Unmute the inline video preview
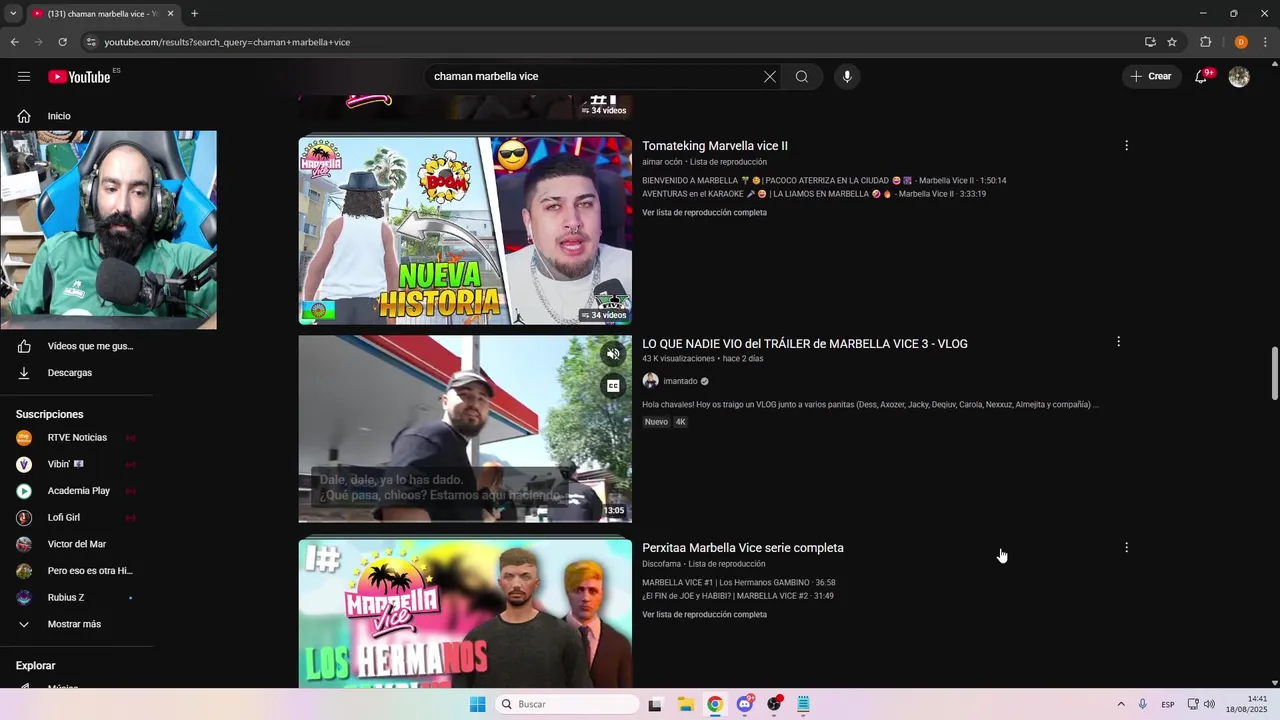The height and width of the screenshot is (720, 1280). point(613,353)
